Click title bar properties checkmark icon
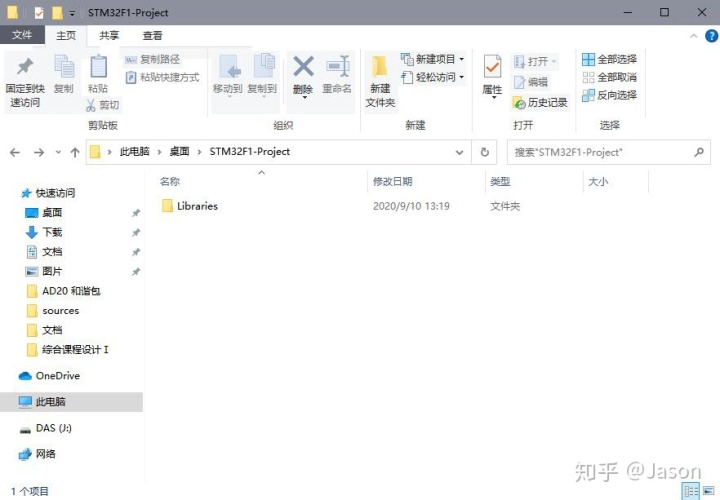Screen dimensions: 720x500 pos(39,13)
